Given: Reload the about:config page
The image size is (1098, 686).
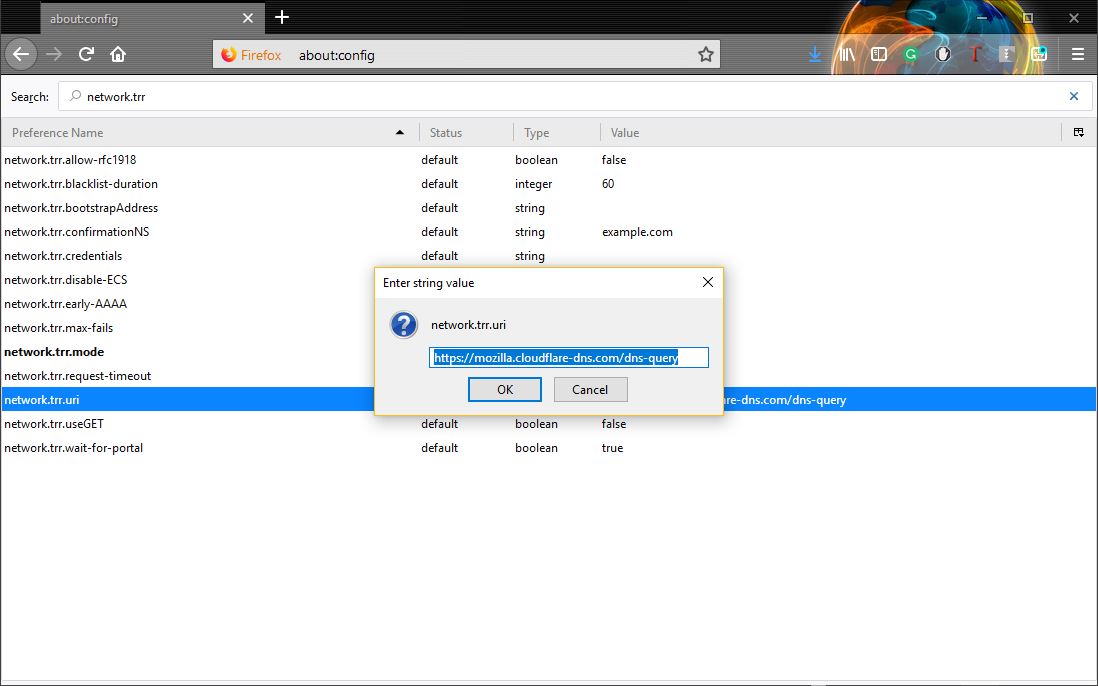Looking at the screenshot, I should click(x=87, y=55).
